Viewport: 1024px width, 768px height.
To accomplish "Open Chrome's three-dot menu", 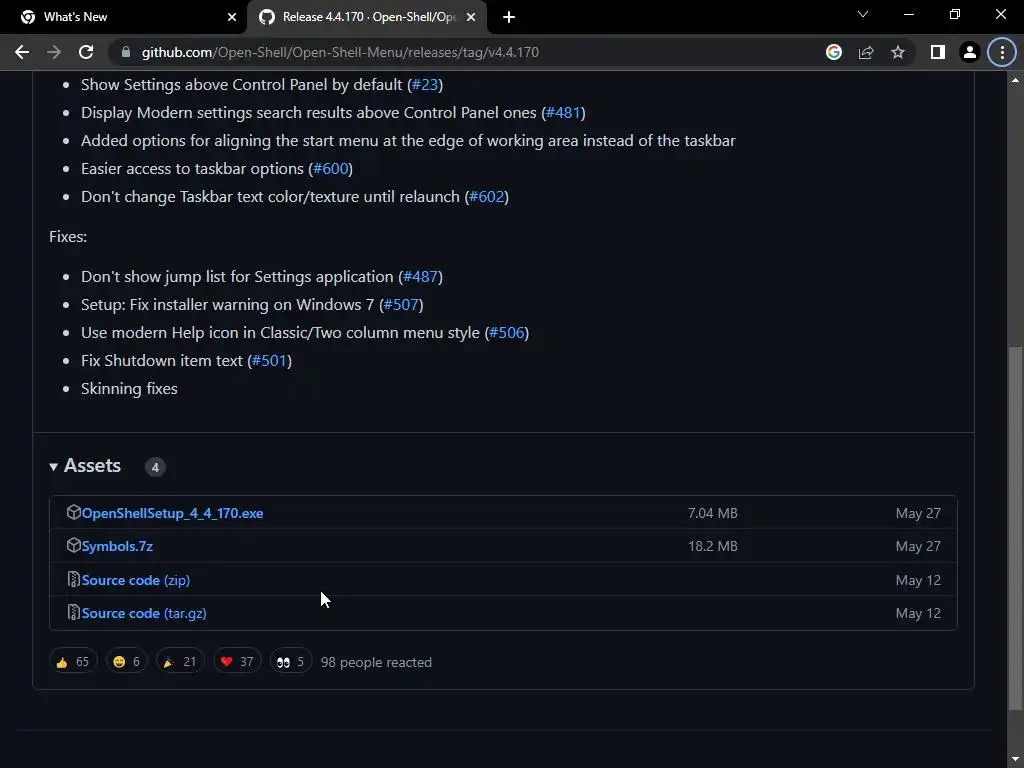I will (1002, 52).
